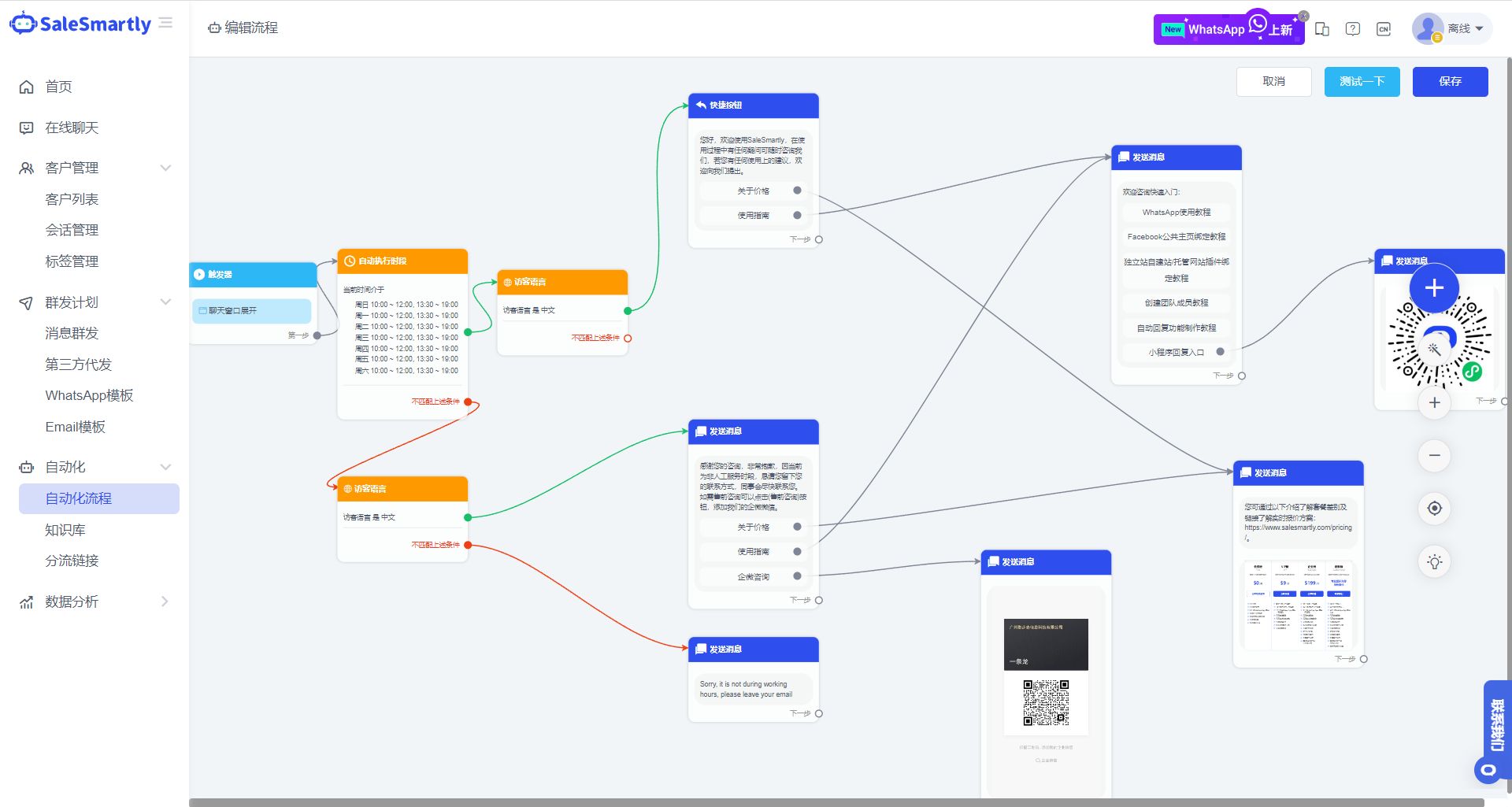
Task: Switch language with the CN icon
Action: [x=1384, y=29]
